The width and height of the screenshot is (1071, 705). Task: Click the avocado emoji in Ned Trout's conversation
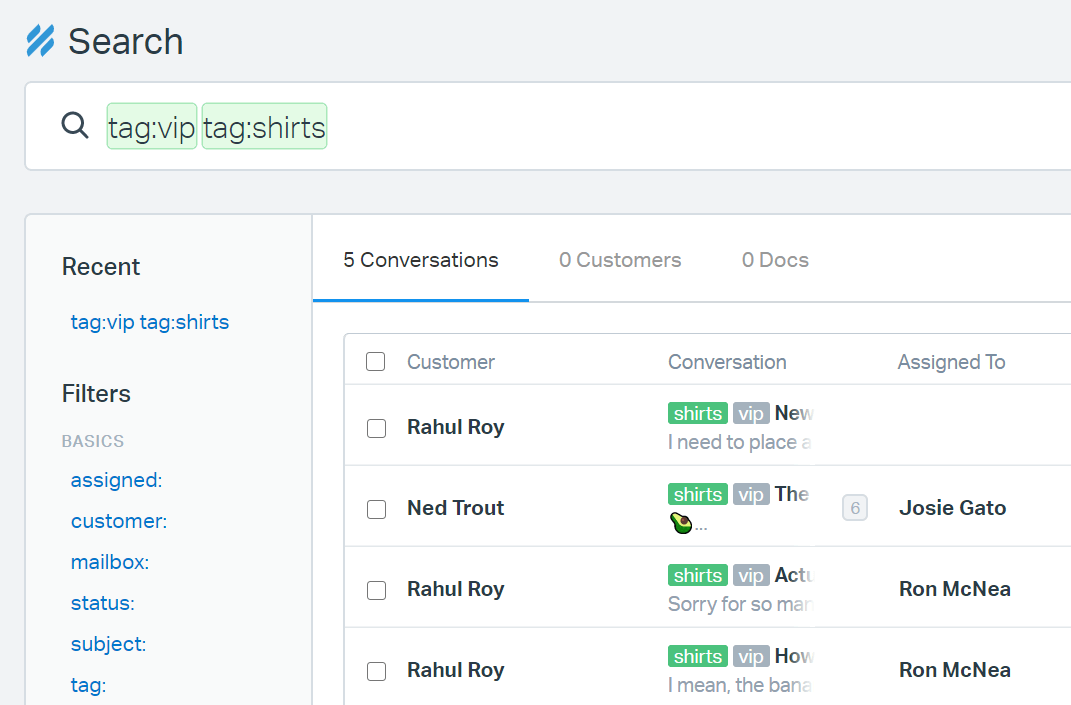point(680,523)
